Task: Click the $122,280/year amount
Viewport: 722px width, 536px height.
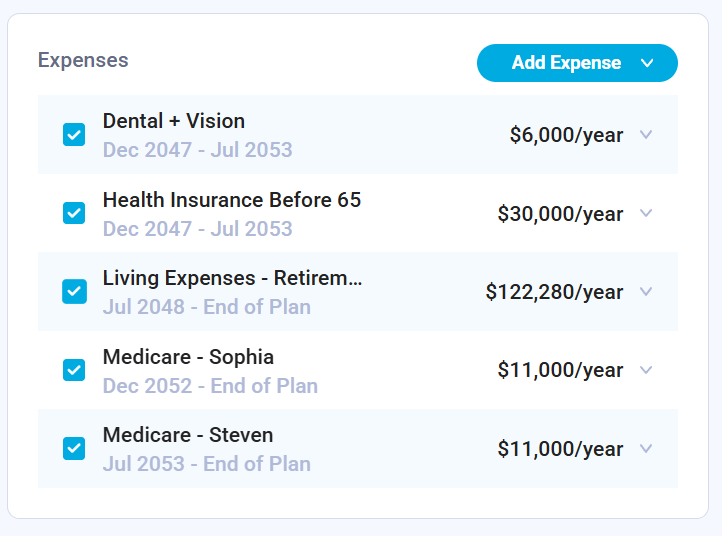Action: 554,292
